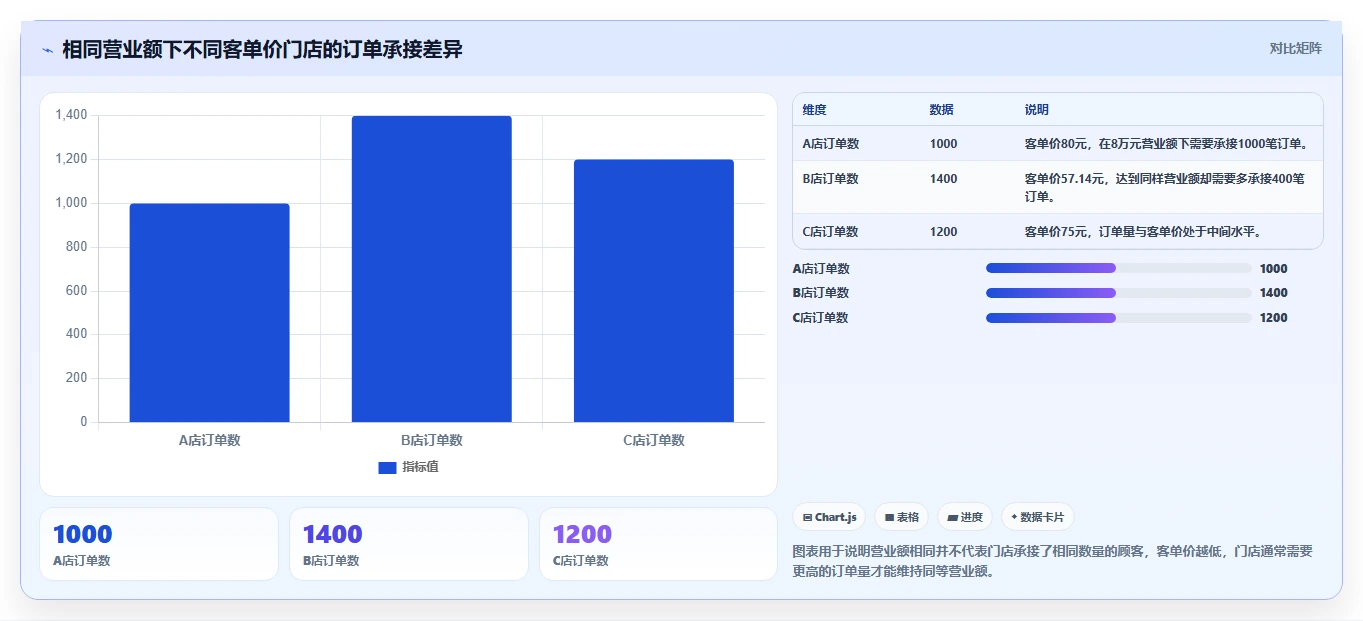Click the B店订单数 bar in the chart
Image resolution: width=1363 pixels, height=621 pixels.
pyautogui.click(x=431, y=269)
